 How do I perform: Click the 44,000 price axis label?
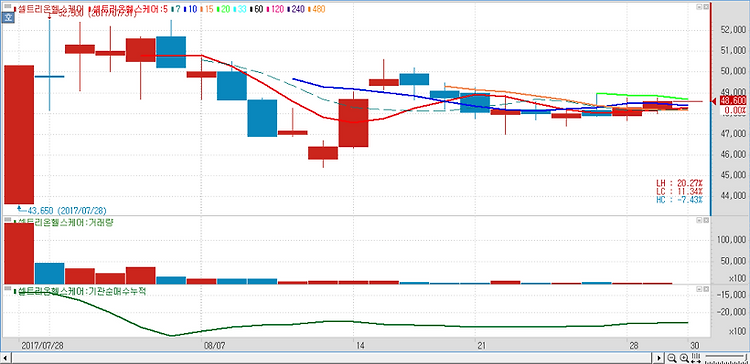click(733, 195)
